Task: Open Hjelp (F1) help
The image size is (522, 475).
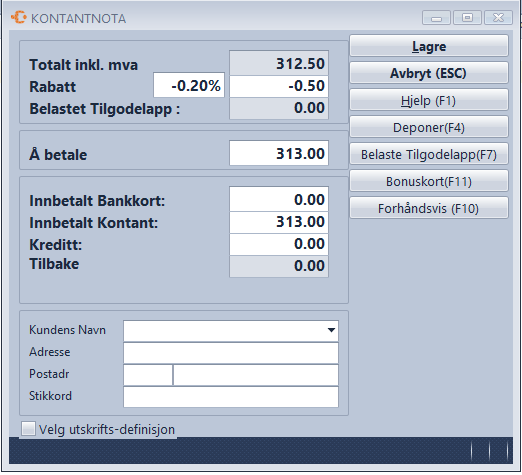Action: click(x=429, y=100)
